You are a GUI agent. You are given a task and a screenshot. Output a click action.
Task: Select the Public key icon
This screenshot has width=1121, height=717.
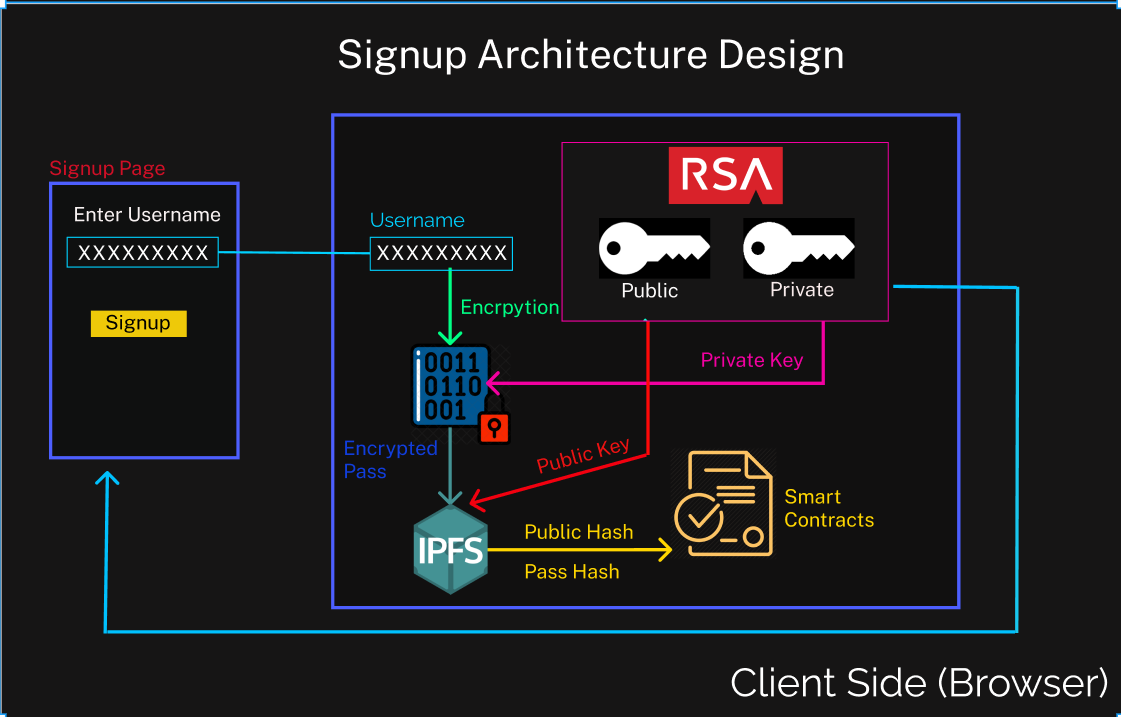pos(654,248)
